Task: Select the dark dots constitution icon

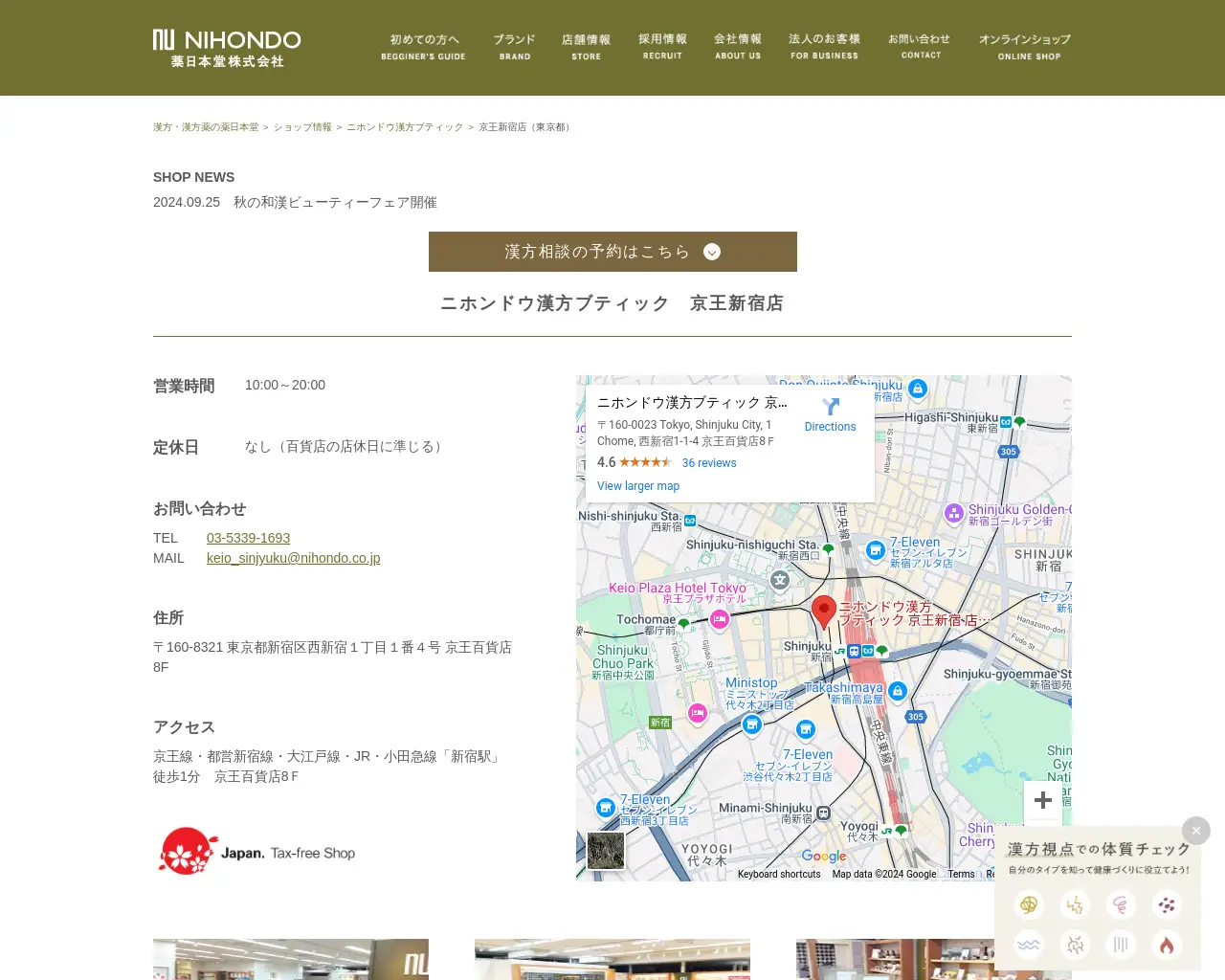Action: click(1167, 904)
